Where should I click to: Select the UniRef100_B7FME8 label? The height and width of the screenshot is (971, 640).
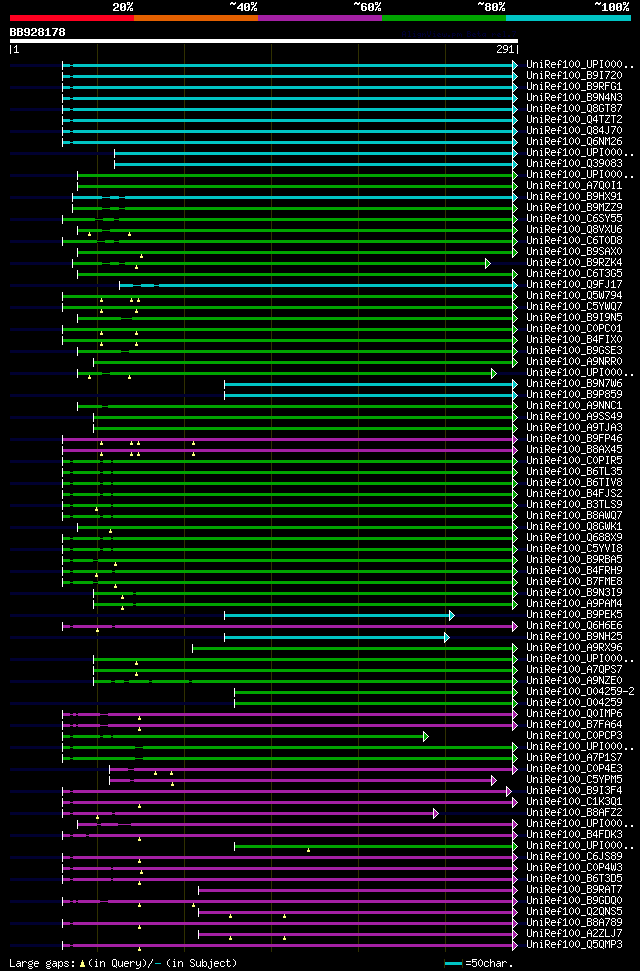tap(574, 582)
